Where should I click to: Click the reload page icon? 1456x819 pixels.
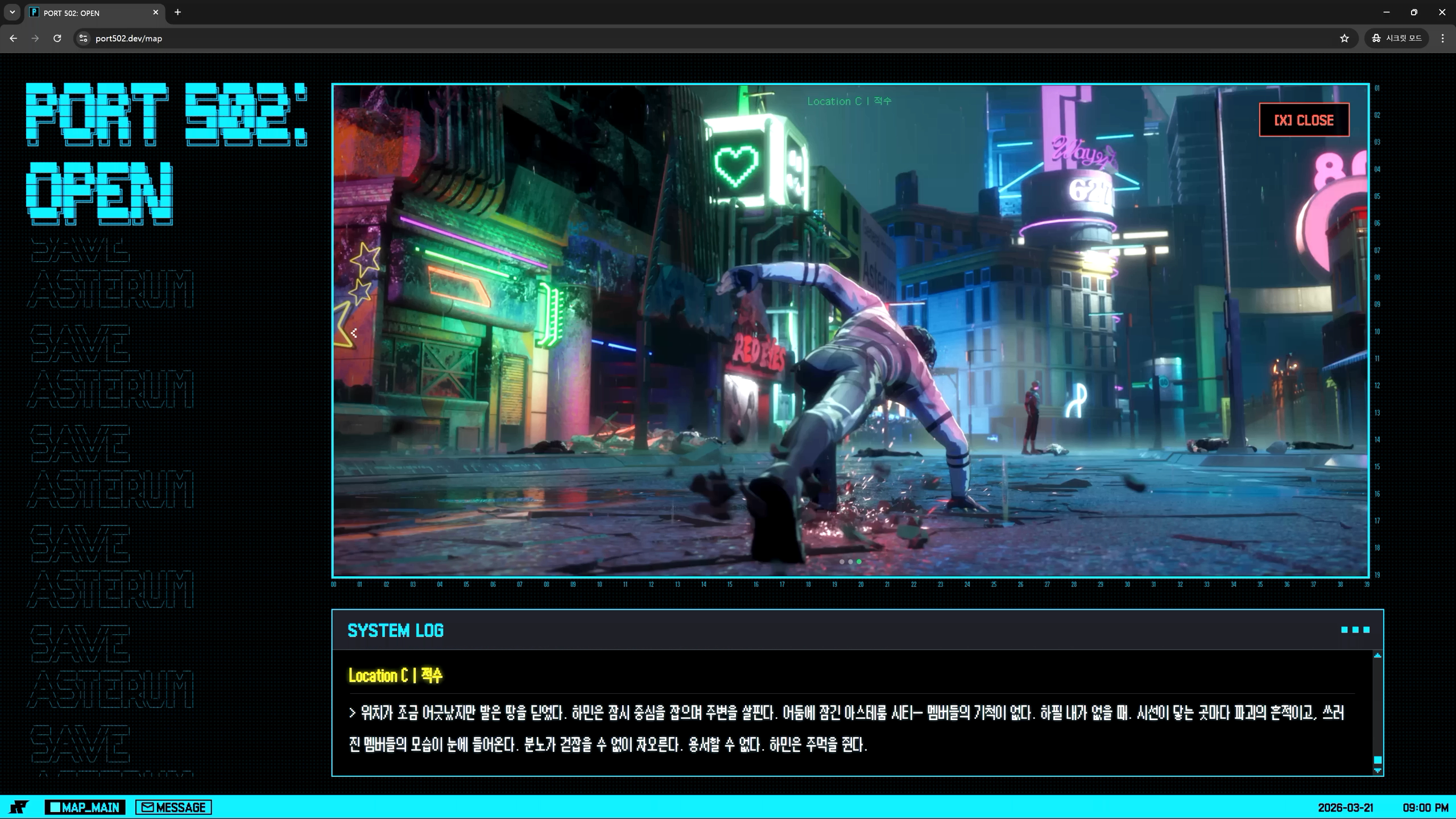pyautogui.click(x=57, y=38)
